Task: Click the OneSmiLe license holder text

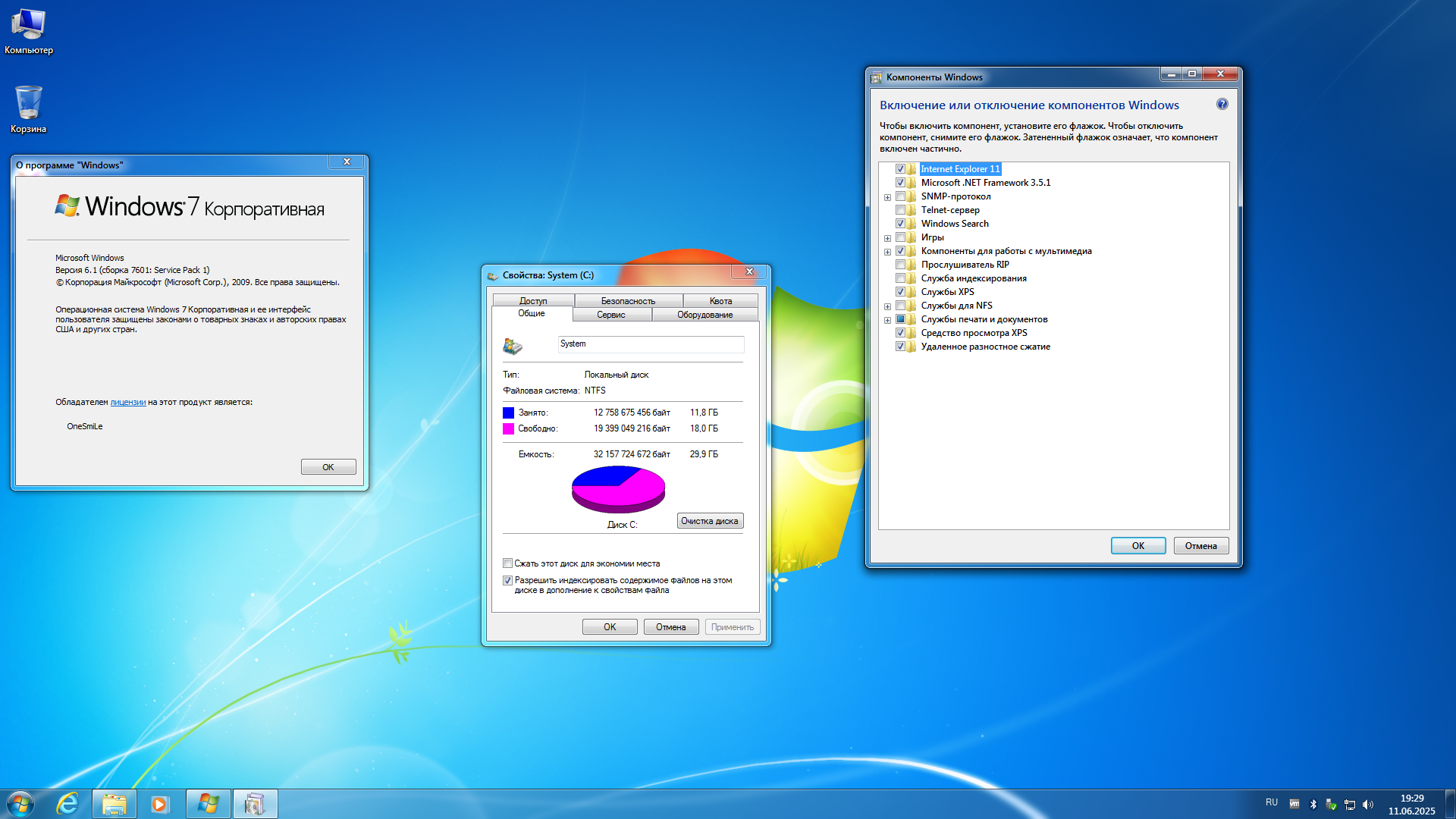Action: (85, 426)
